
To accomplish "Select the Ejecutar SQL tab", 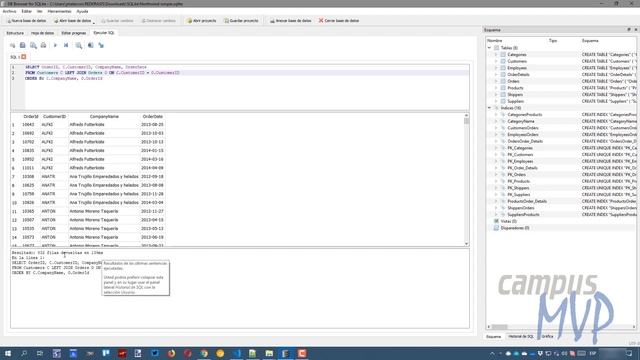I will coord(104,33).
